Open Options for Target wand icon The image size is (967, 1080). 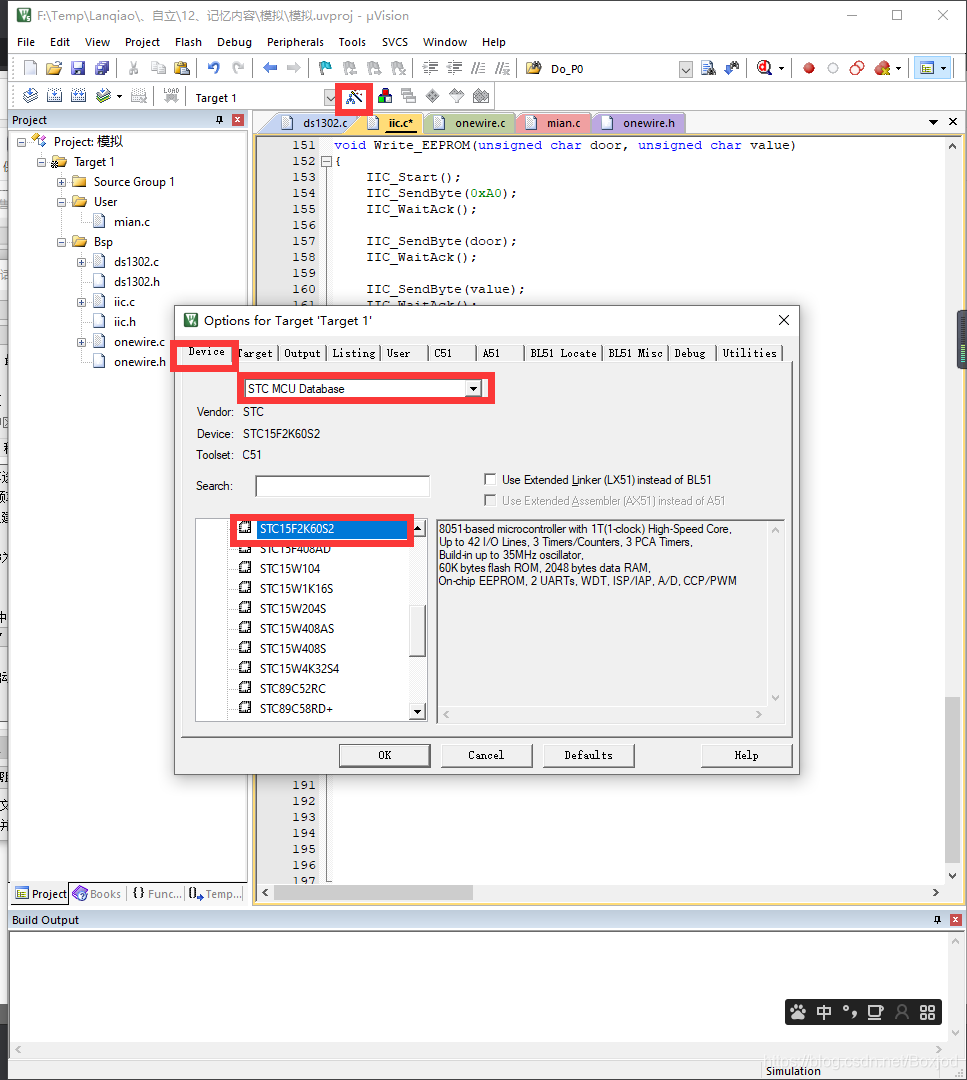click(354, 97)
